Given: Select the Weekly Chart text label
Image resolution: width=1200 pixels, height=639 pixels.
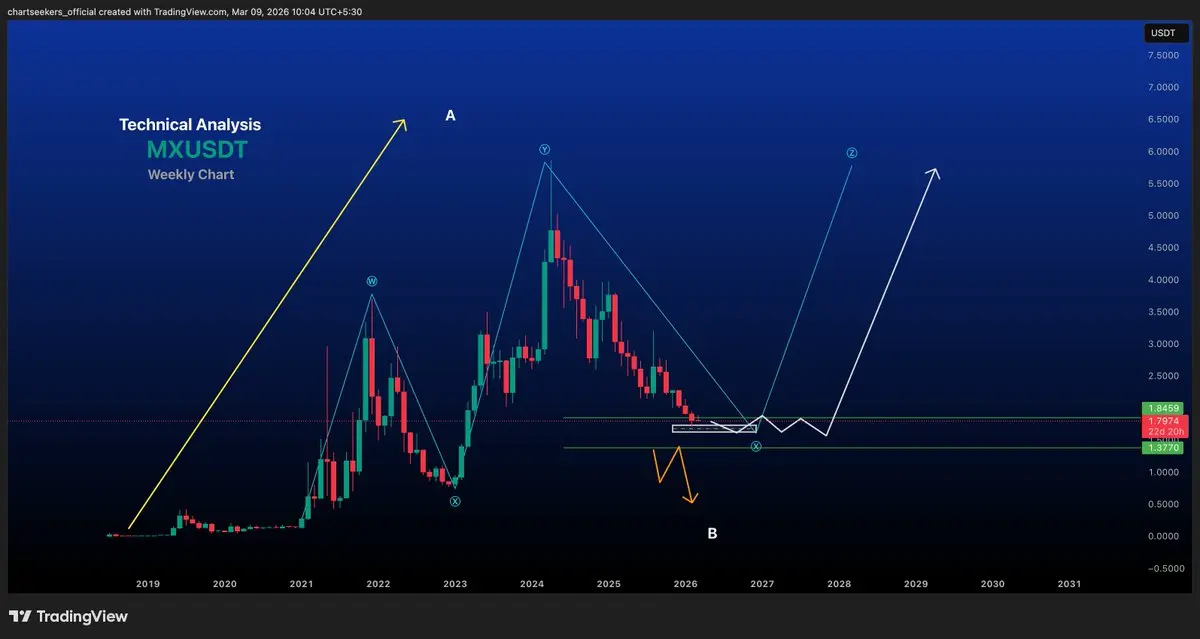Looking at the screenshot, I should [x=191, y=175].
